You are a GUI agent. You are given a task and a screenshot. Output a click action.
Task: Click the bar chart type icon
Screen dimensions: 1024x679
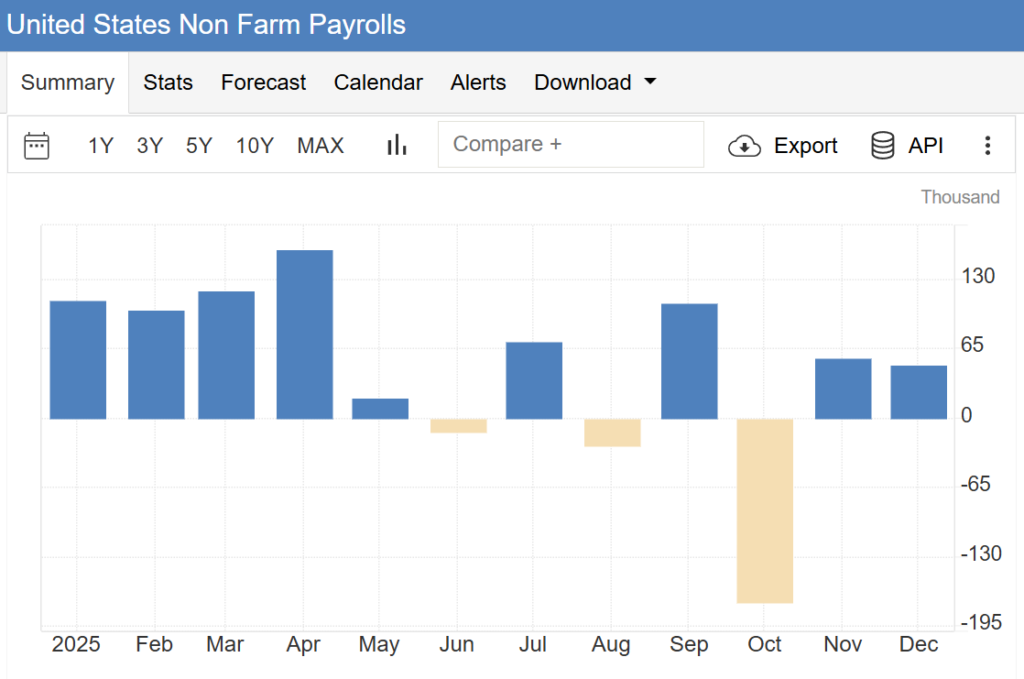pos(397,146)
